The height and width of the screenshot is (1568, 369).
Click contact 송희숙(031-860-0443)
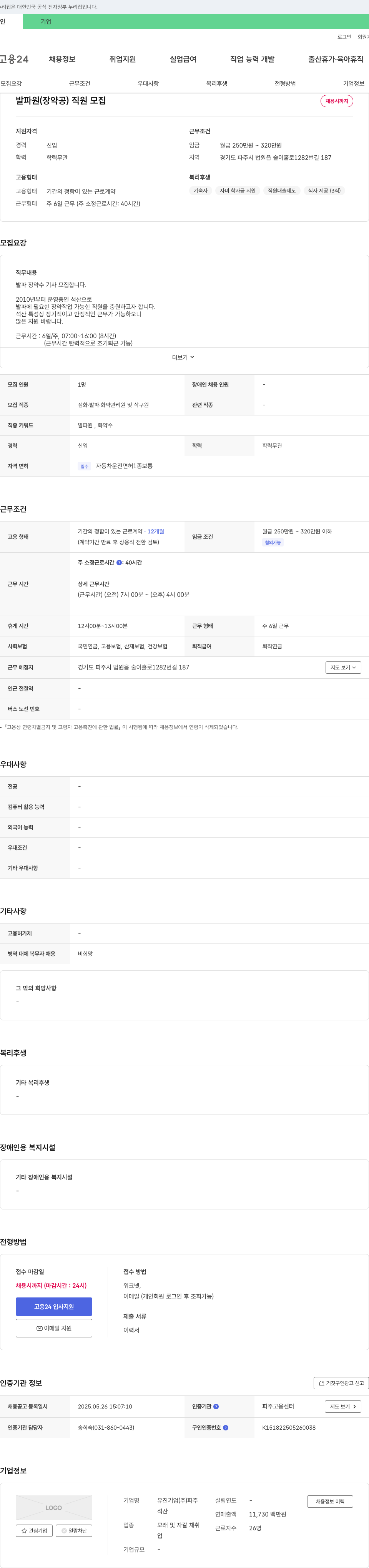[x=106, y=1427]
